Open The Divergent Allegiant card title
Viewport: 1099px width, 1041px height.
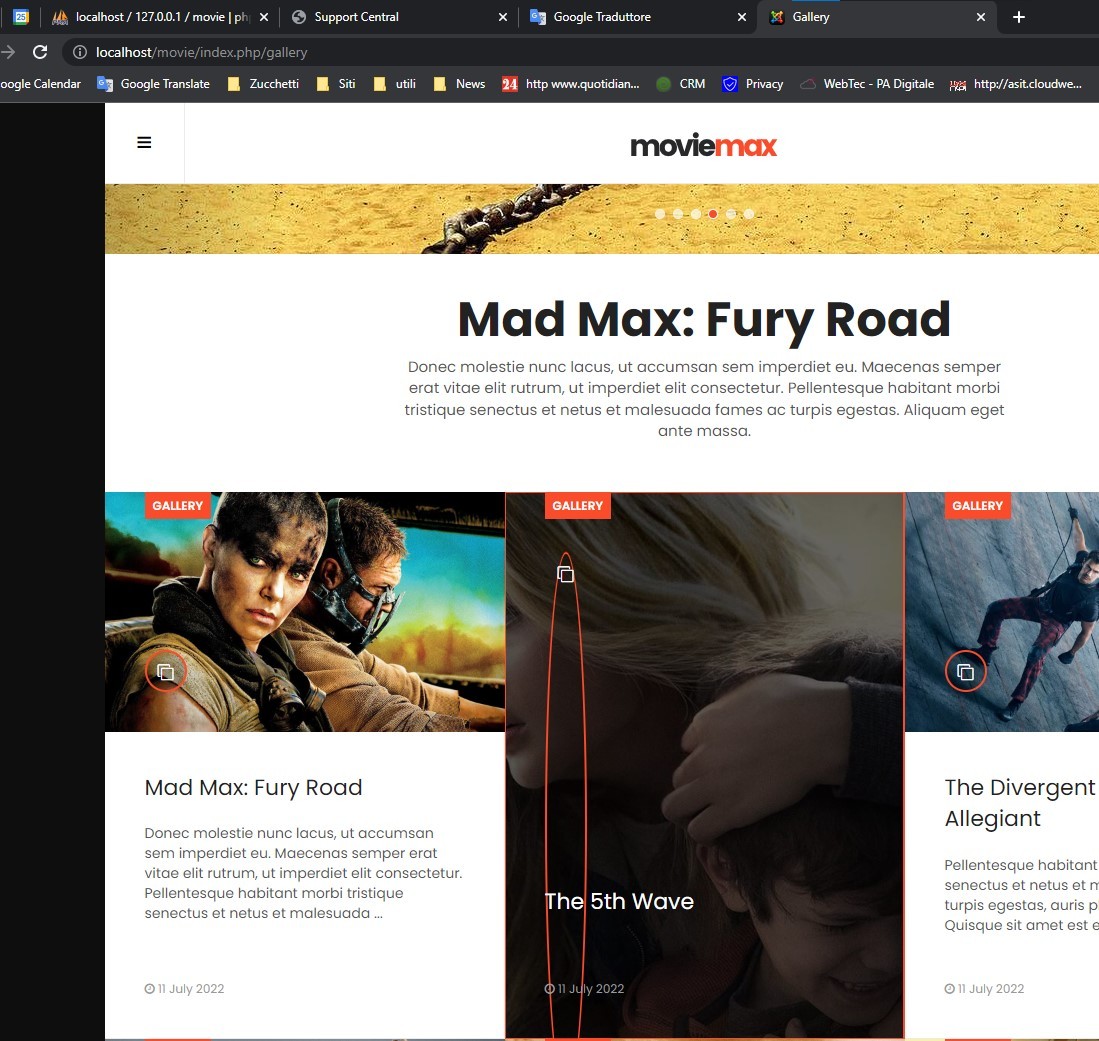tap(1020, 803)
